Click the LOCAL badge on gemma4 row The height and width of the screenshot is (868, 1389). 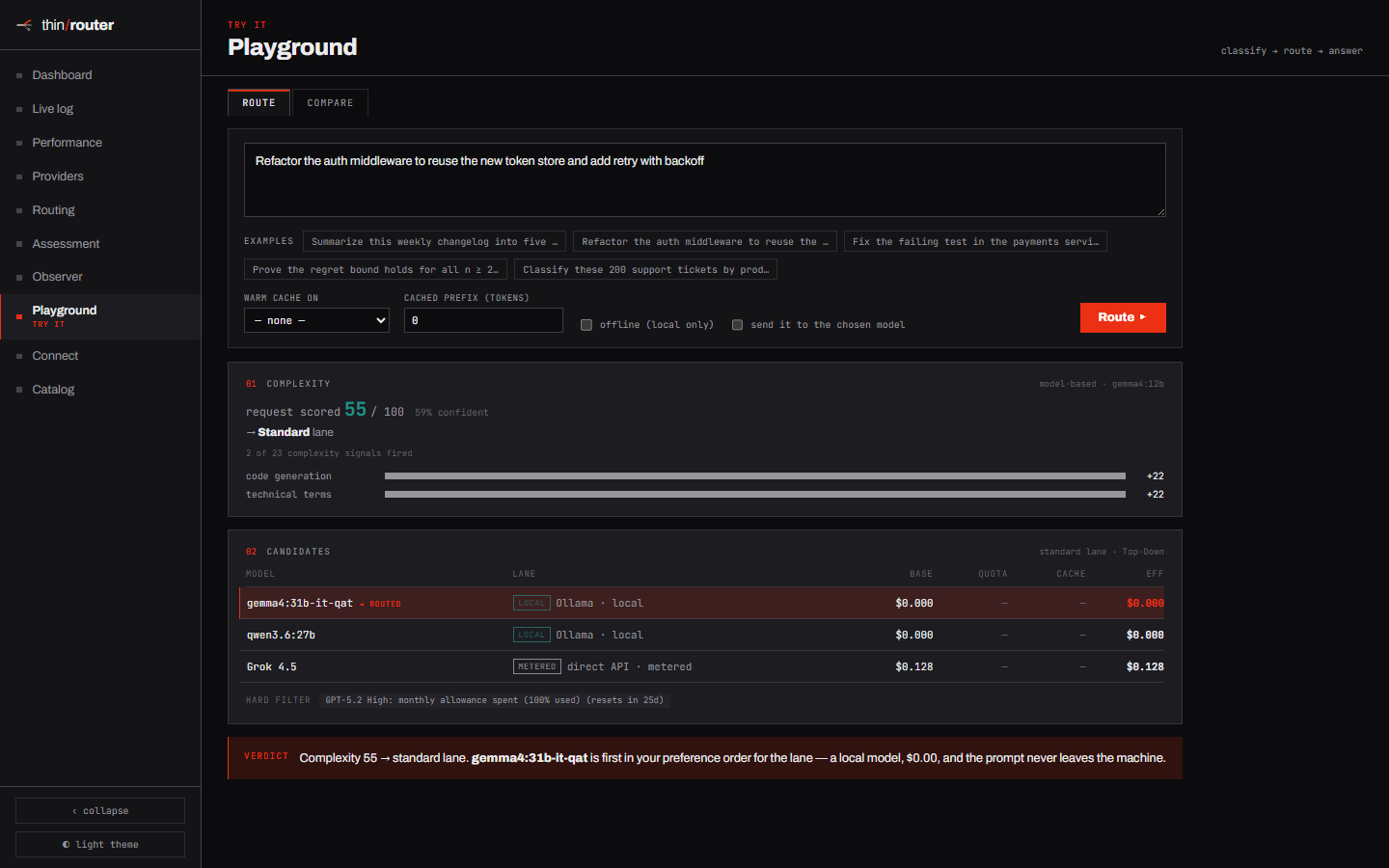531,603
